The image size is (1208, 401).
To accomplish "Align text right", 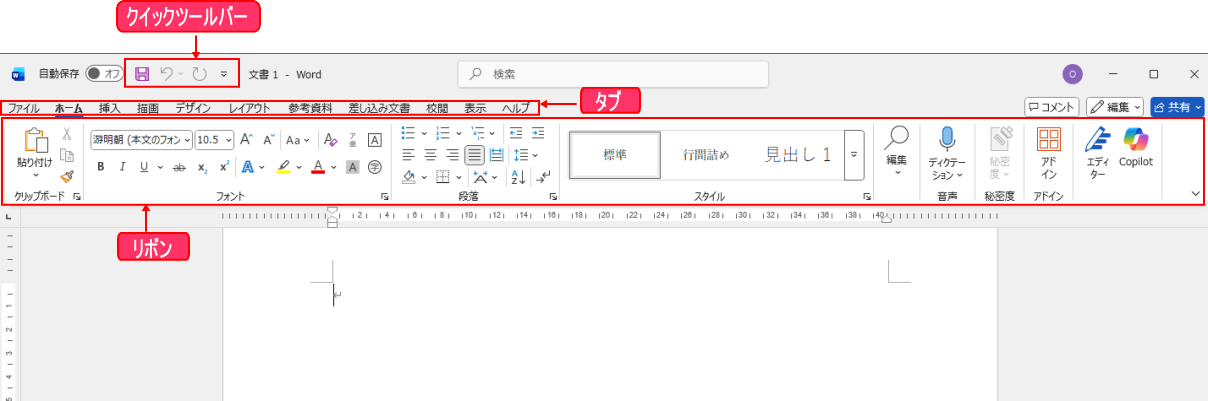I will pyautogui.click(x=452, y=155).
